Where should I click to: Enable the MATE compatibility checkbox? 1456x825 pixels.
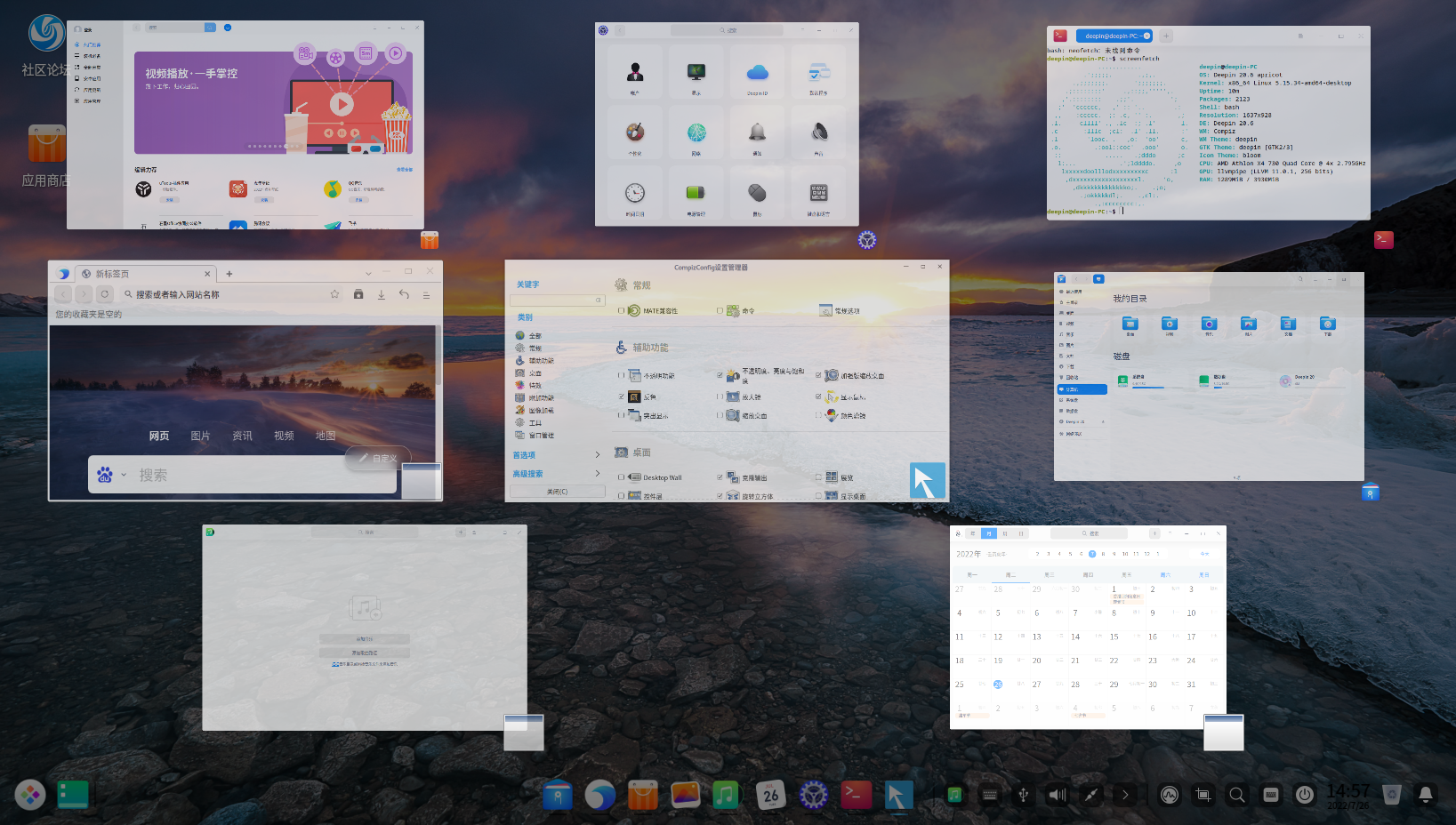621,311
